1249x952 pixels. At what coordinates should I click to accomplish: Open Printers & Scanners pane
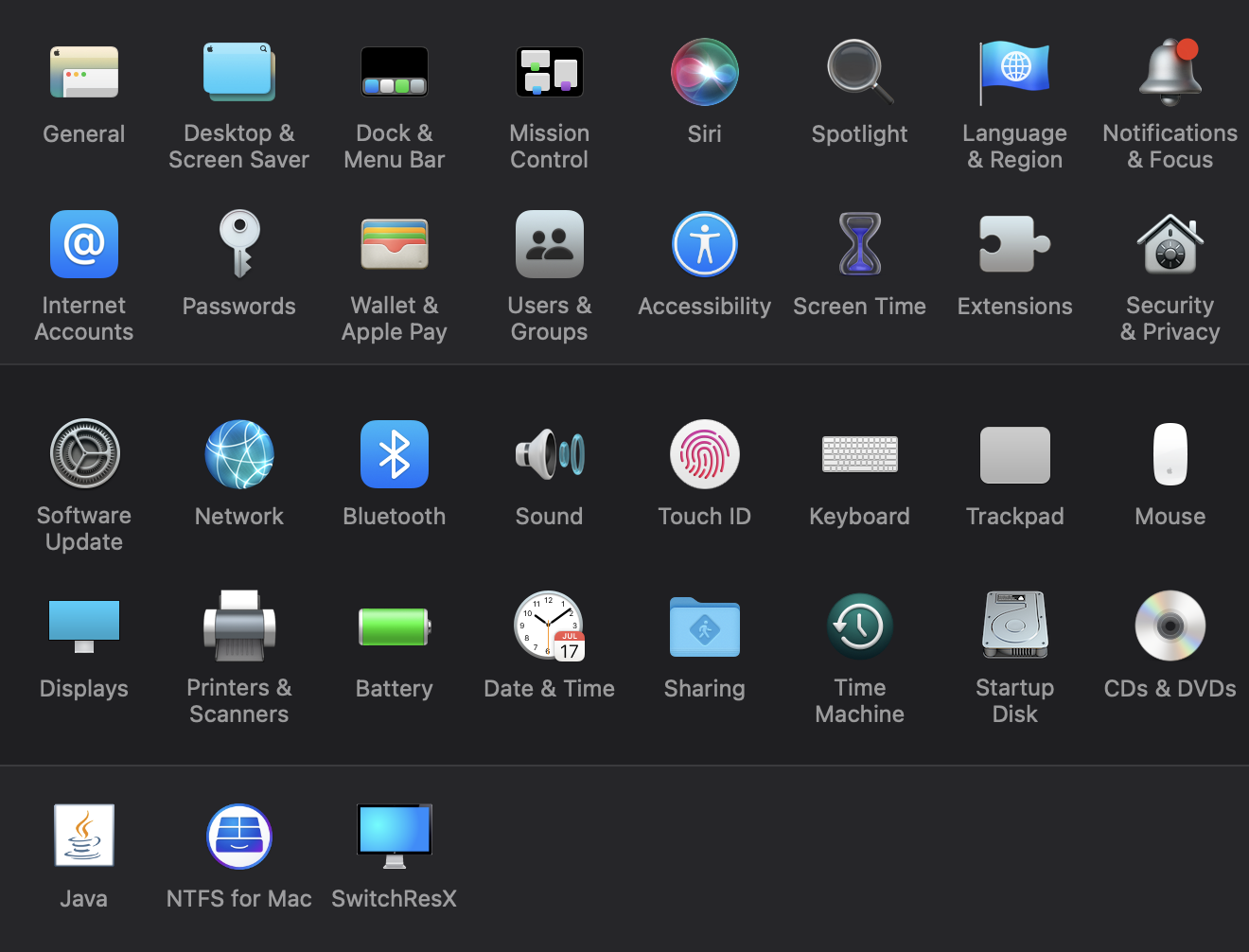[239, 626]
